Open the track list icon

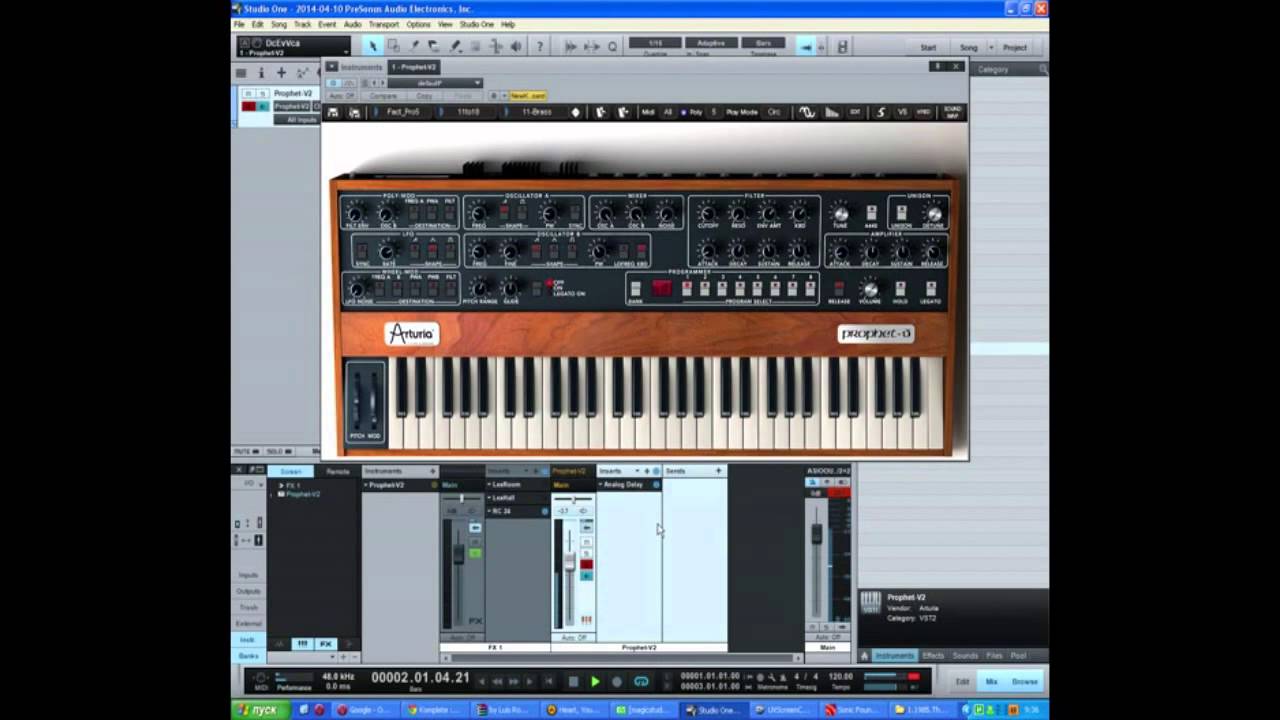(241, 73)
